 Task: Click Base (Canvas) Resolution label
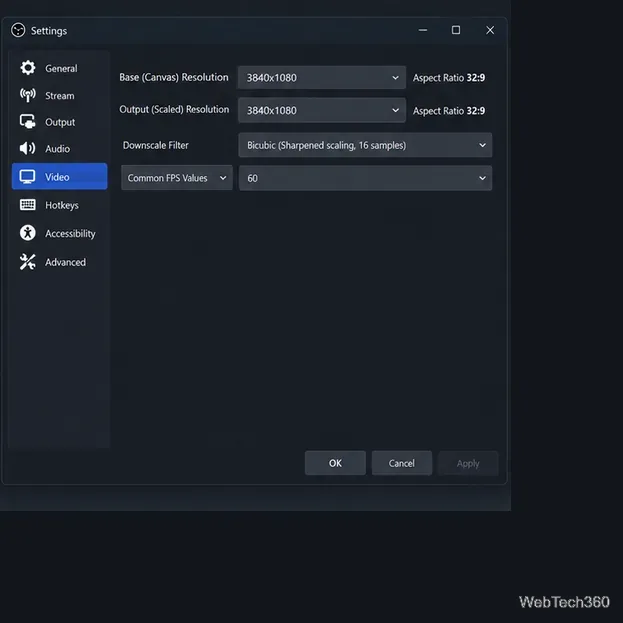tap(174, 77)
